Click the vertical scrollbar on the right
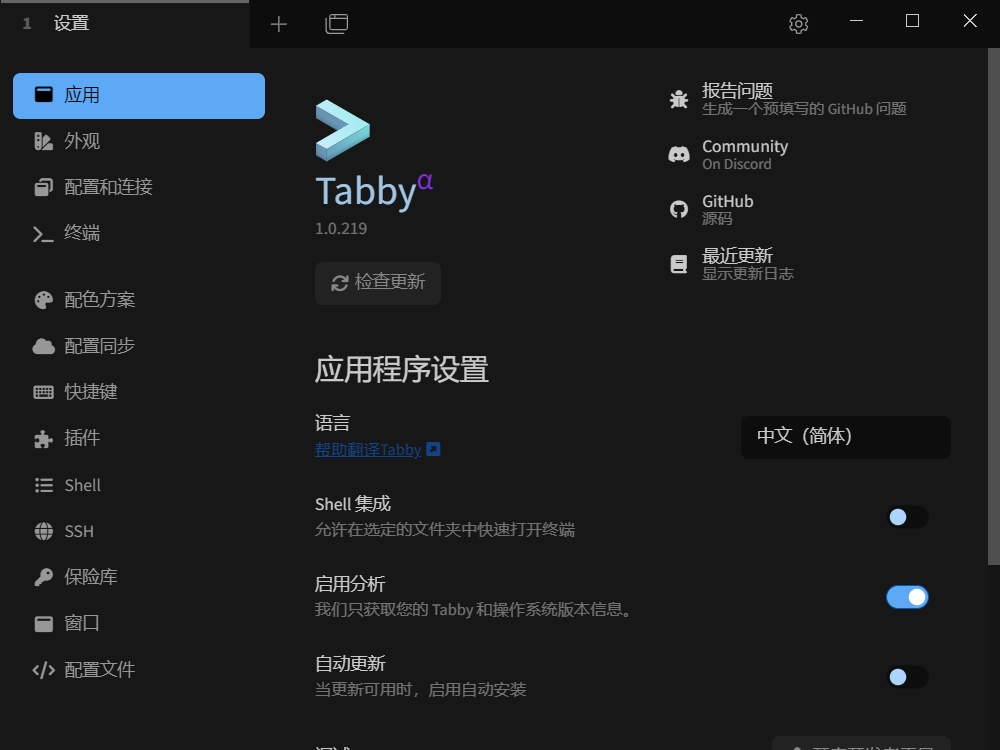 click(x=994, y=306)
